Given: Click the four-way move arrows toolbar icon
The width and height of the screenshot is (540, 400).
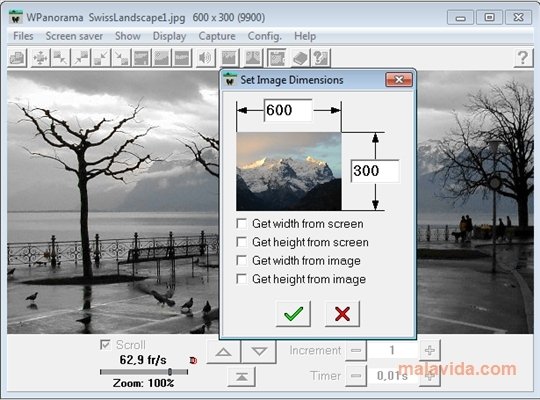Looking at the screenshot, I should coord(40,58).
